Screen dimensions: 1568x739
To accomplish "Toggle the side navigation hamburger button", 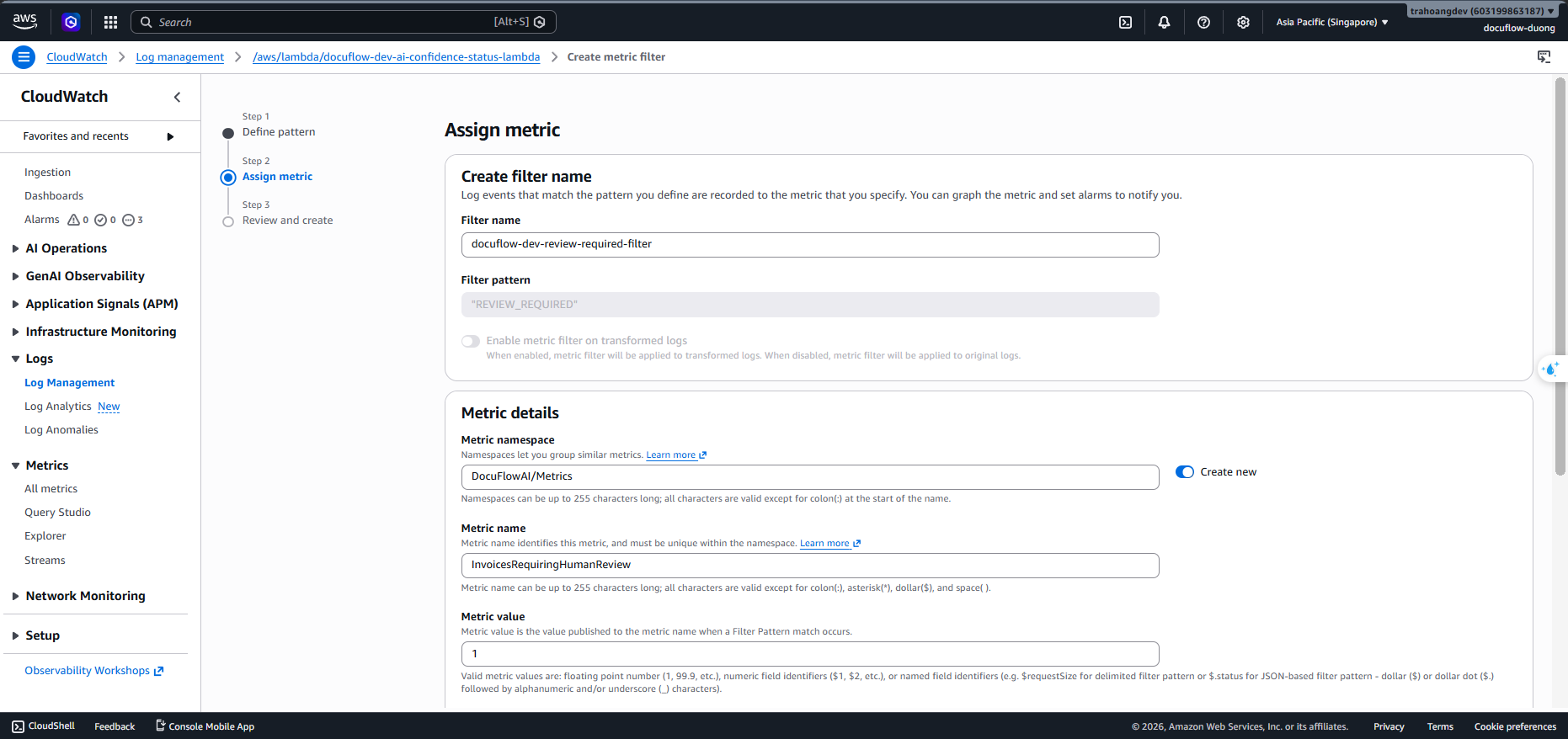I will 24,57.
